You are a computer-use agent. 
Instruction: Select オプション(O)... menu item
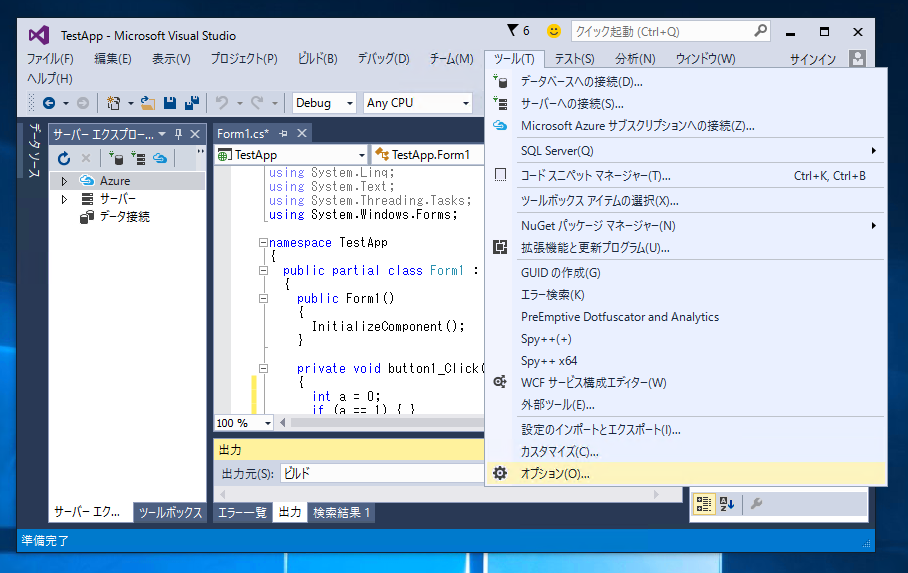click(686, 473)
